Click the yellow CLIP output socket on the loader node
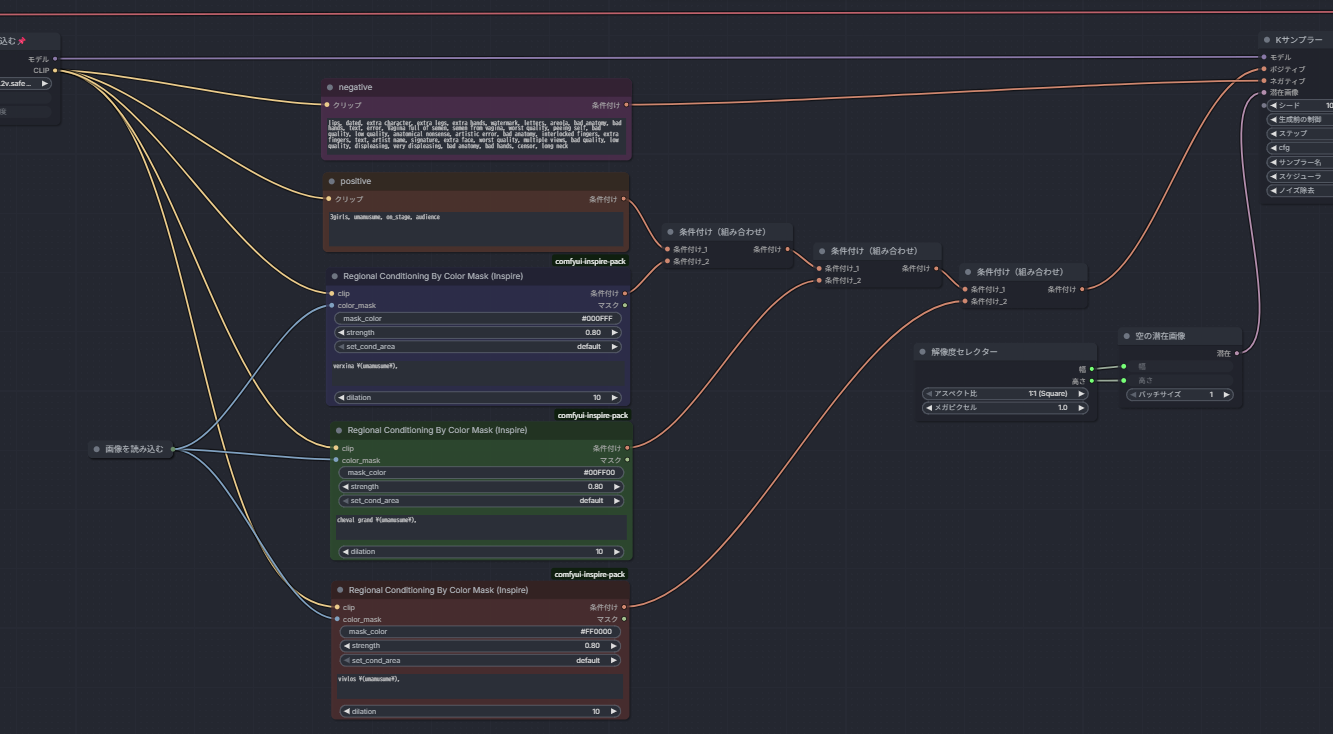This screenshot has width=1333, height=734. 55,70
